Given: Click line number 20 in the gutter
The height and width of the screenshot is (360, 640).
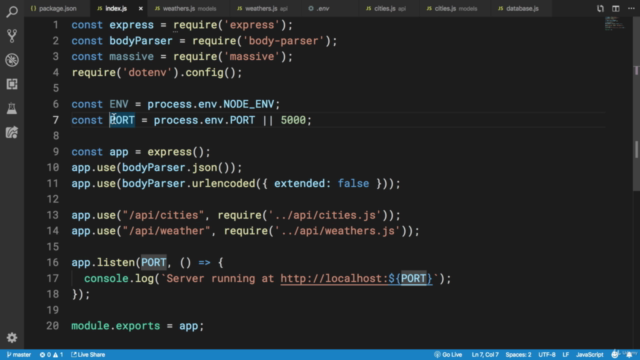Looking at the screenshot, I should click(53, 326).
